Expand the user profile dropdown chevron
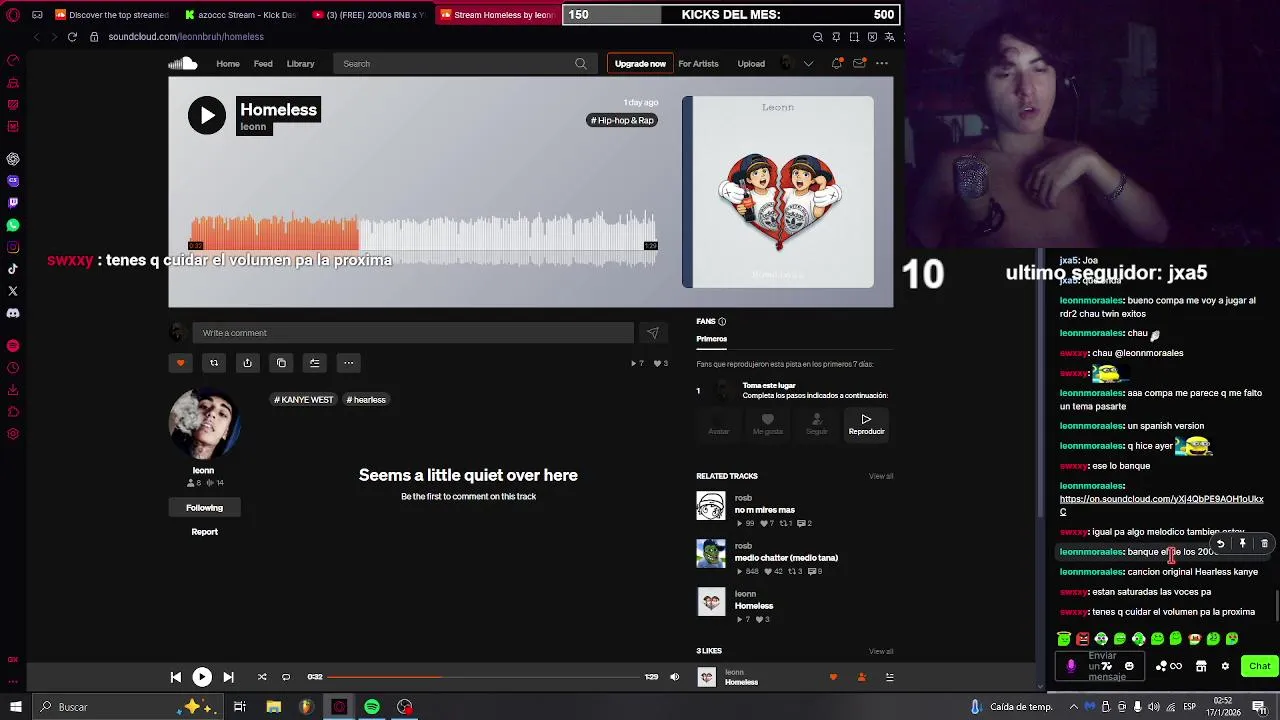Image resolution: width=1280 pixels, height=720 pixels. 808,64
